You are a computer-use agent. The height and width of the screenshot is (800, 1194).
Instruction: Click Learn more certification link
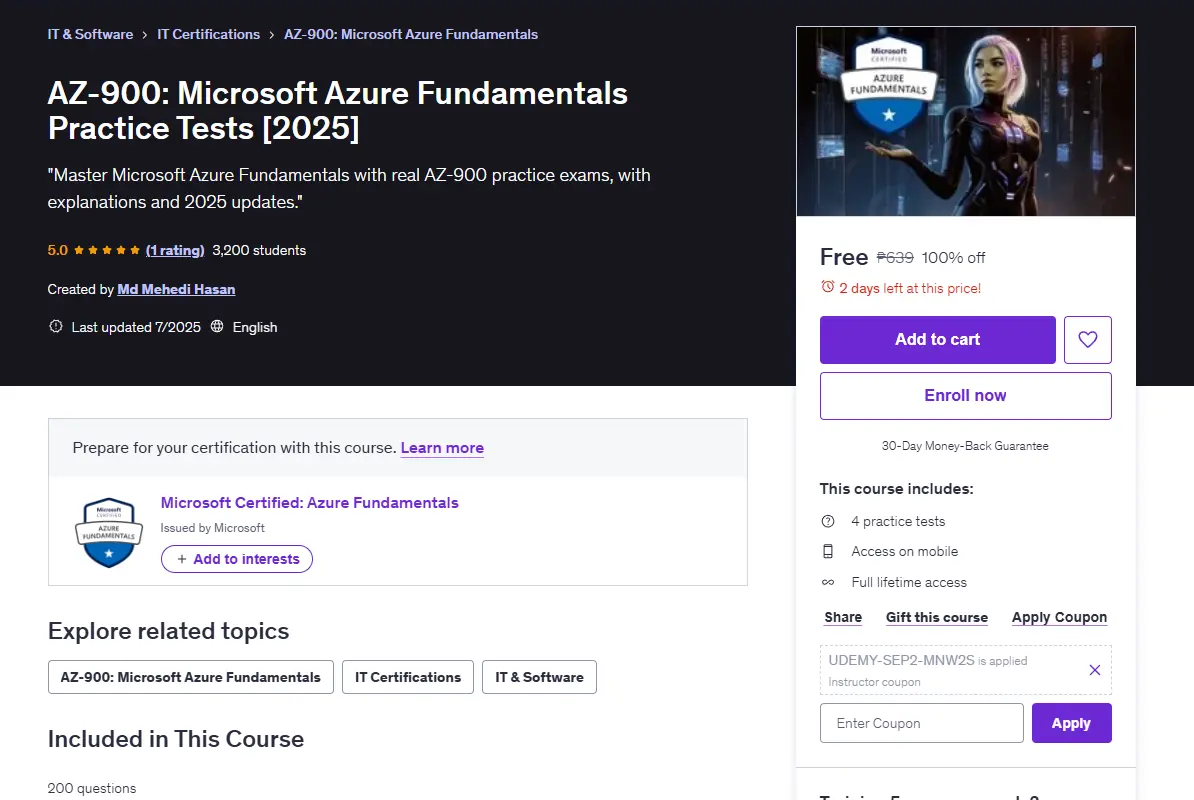[442, 448]
